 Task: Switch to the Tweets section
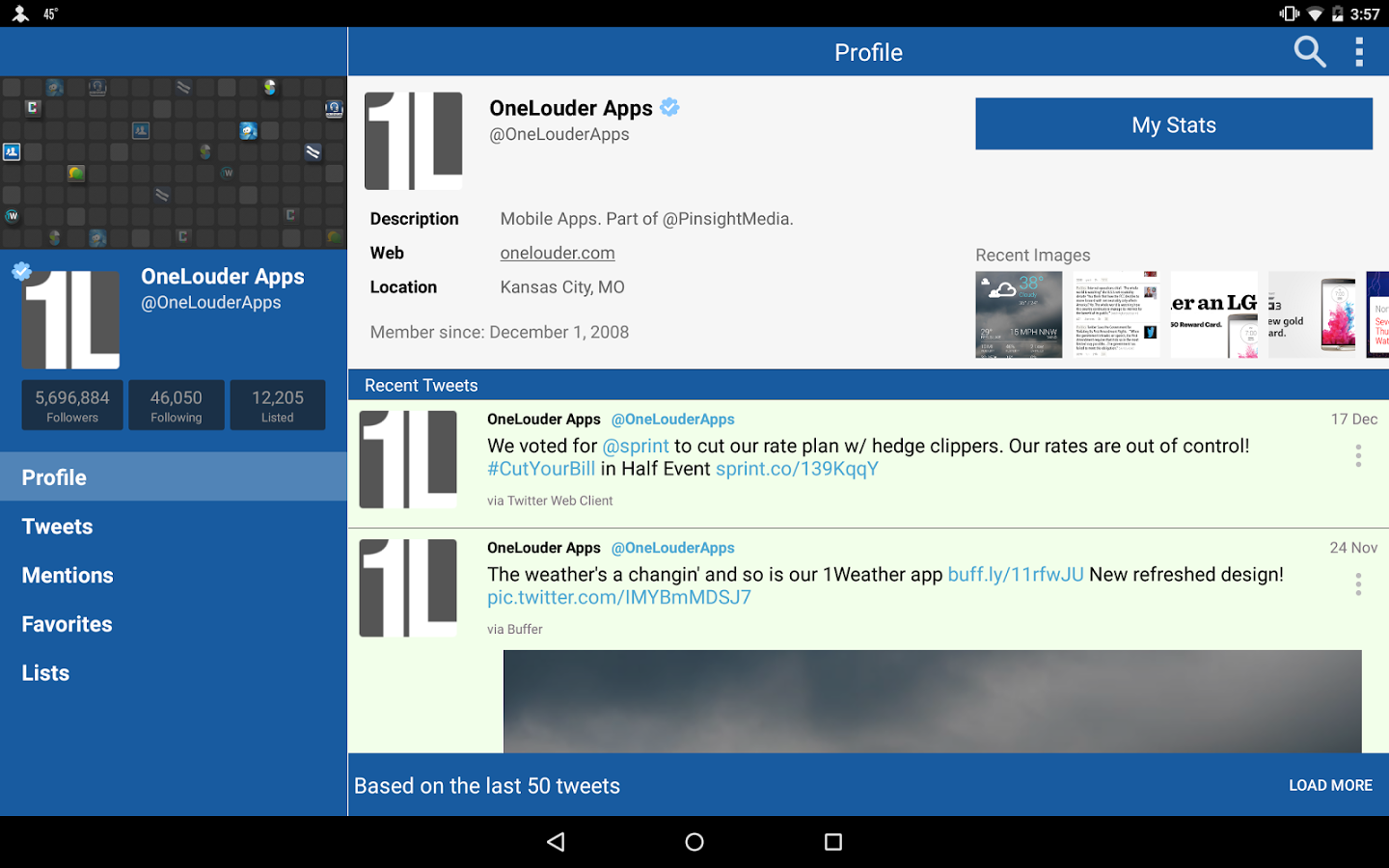[56, 527]
